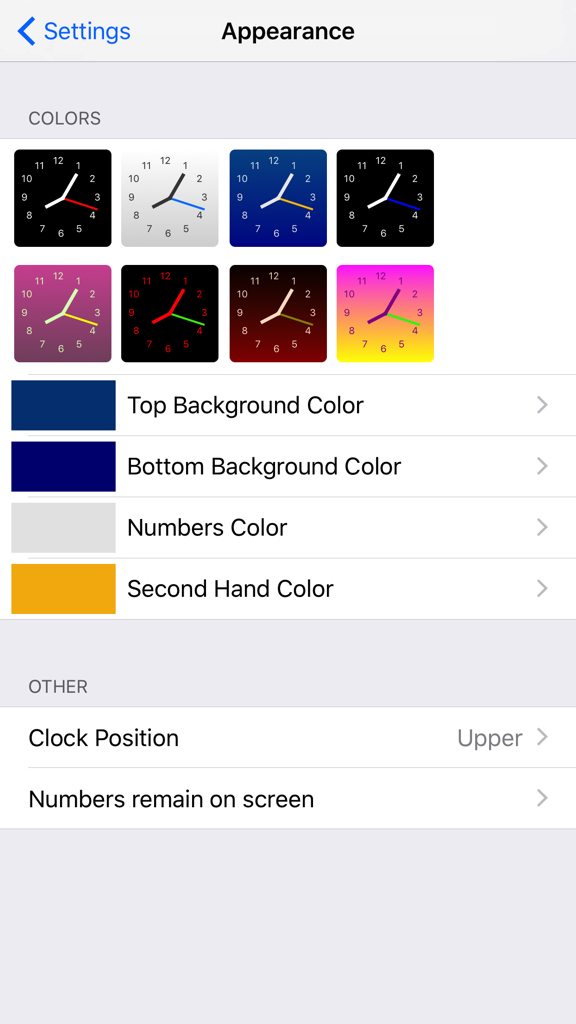Open the Numbers remain on screen option
Screen dimensions: 576x1024
[x=288, y=798]
